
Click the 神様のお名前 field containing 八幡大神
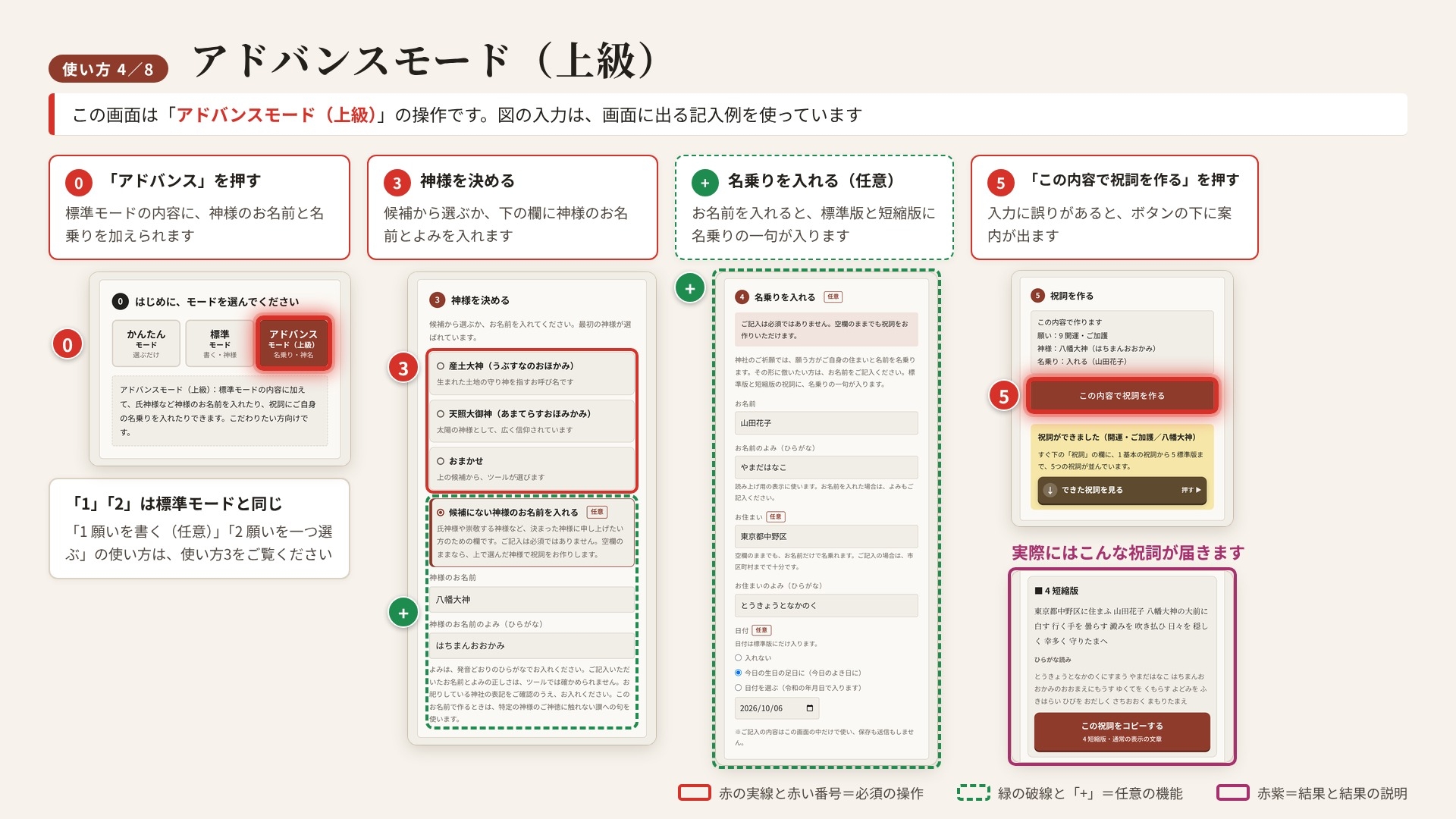tap(532, 600)
